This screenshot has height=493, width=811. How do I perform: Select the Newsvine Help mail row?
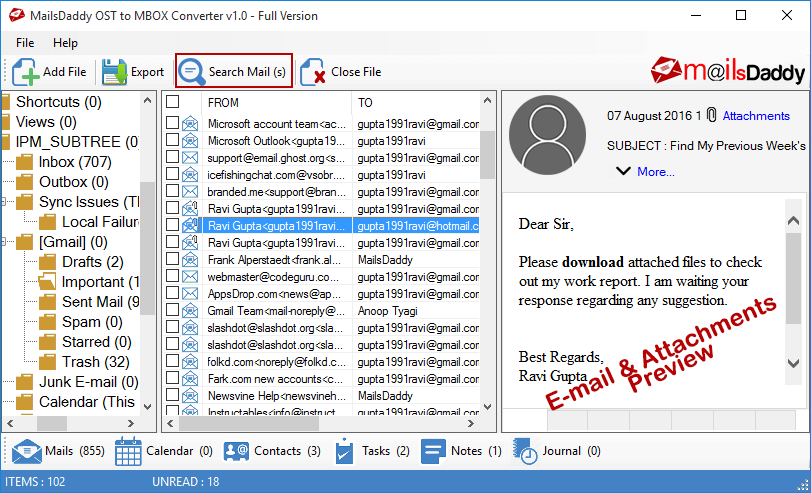coord(323,396)
